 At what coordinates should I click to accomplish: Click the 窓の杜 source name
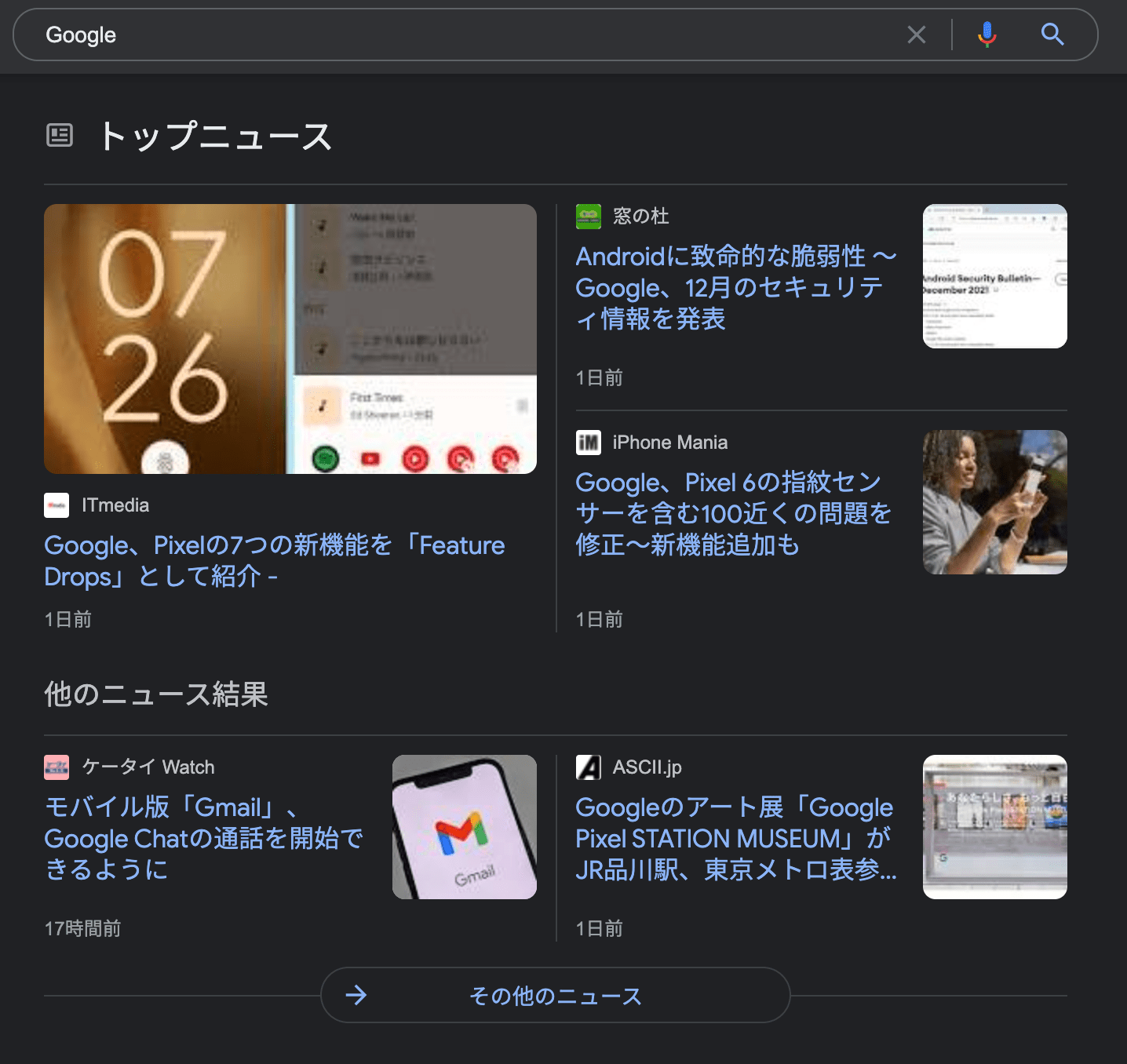click(641, 217)
